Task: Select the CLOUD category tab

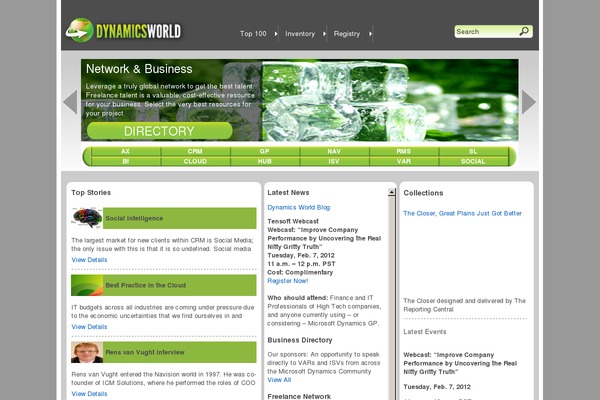Action: (x=195, y=161)
